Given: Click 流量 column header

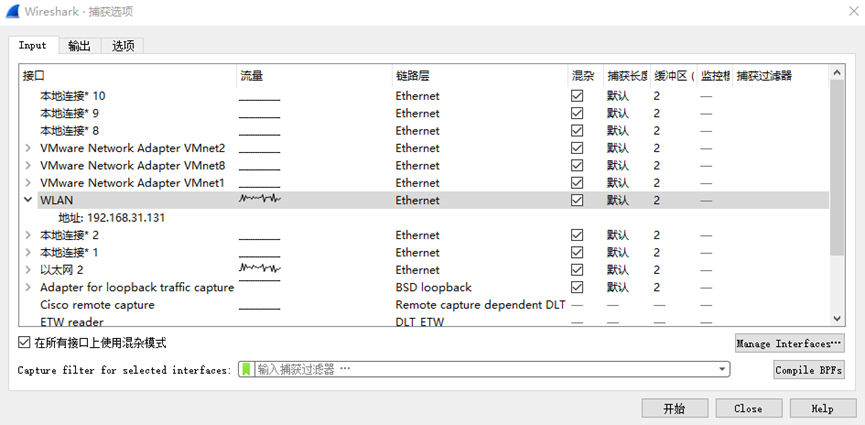Looking at the screenshot, I should 314,76.
